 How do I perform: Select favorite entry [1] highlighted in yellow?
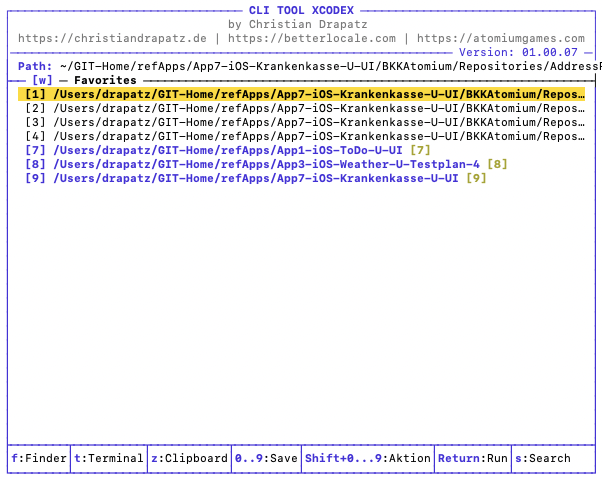pos(301,94)
